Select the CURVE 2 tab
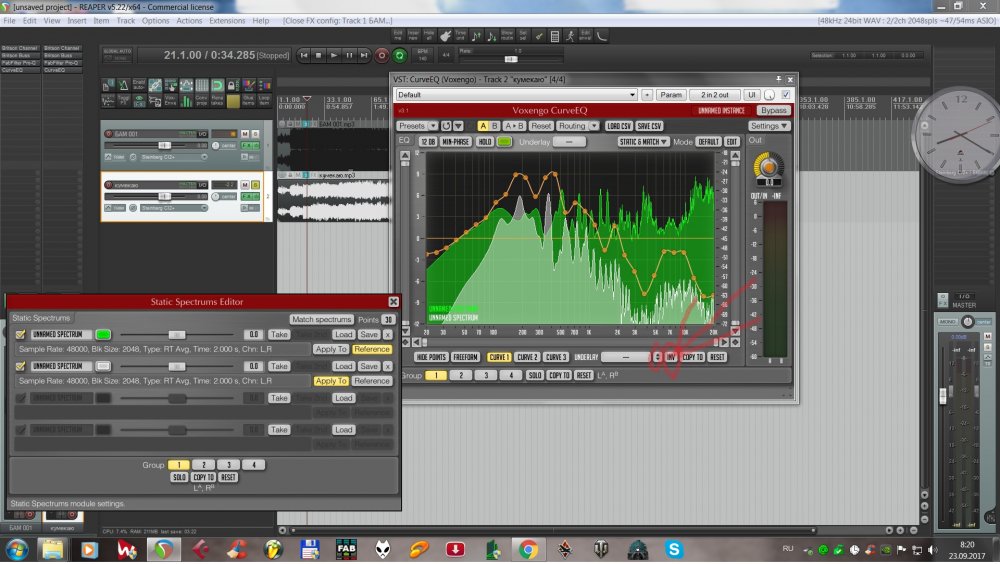 point(527,357)
